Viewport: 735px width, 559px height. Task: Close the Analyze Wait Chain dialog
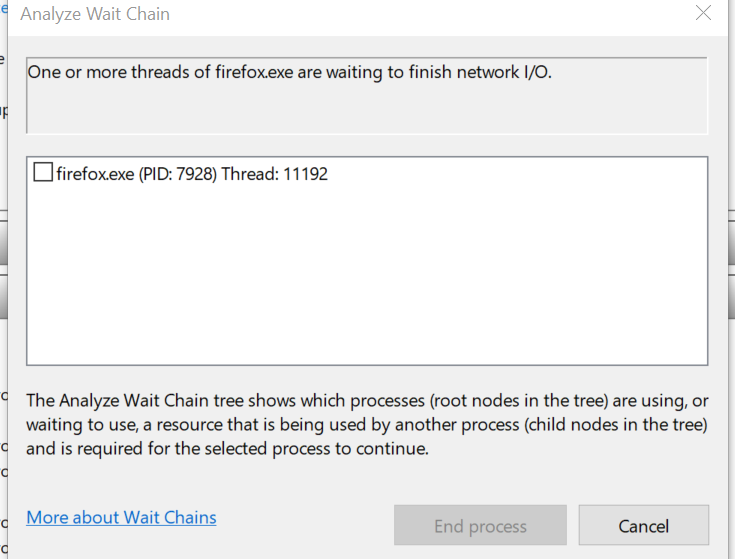(x=703, y=14)
